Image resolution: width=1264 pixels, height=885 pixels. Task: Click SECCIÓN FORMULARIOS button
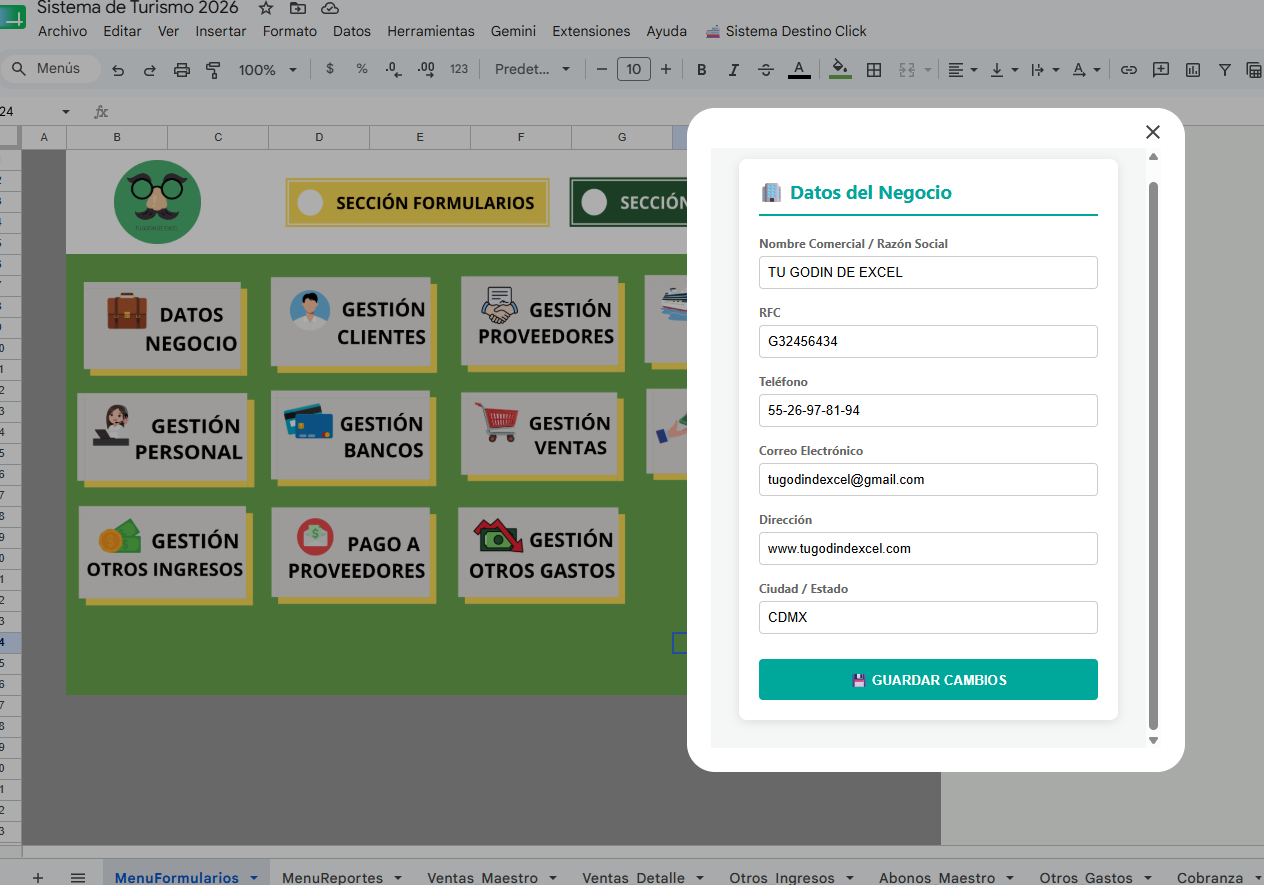(418, 202)
